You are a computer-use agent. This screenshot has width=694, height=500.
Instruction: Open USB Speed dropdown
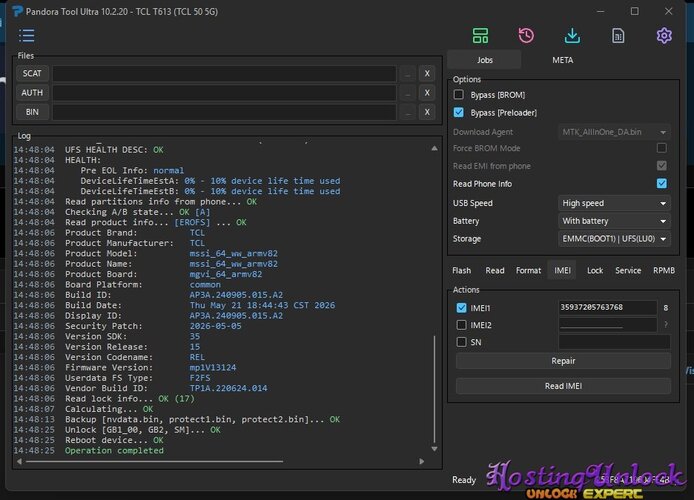point(614,203)
